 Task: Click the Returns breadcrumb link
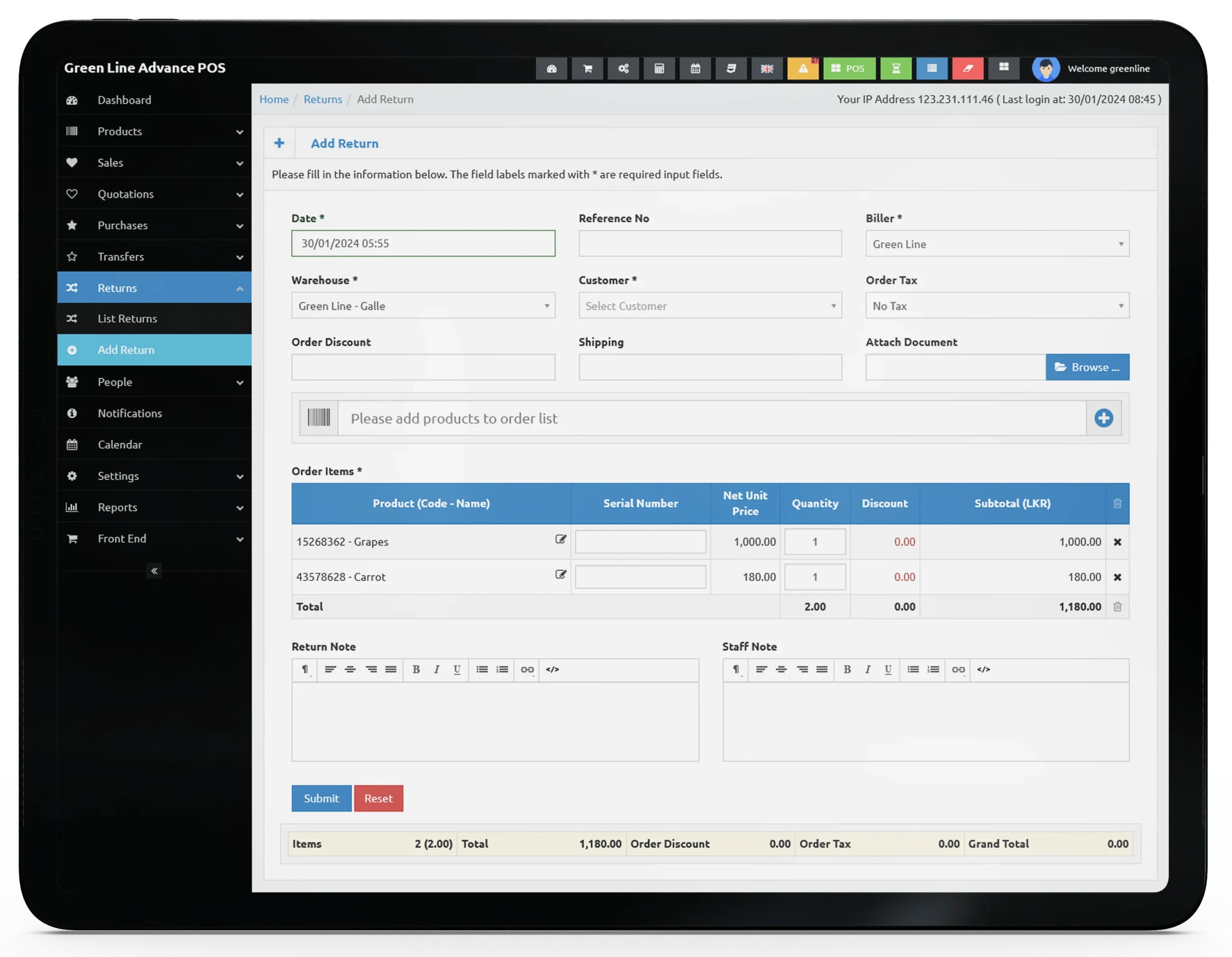322,99
